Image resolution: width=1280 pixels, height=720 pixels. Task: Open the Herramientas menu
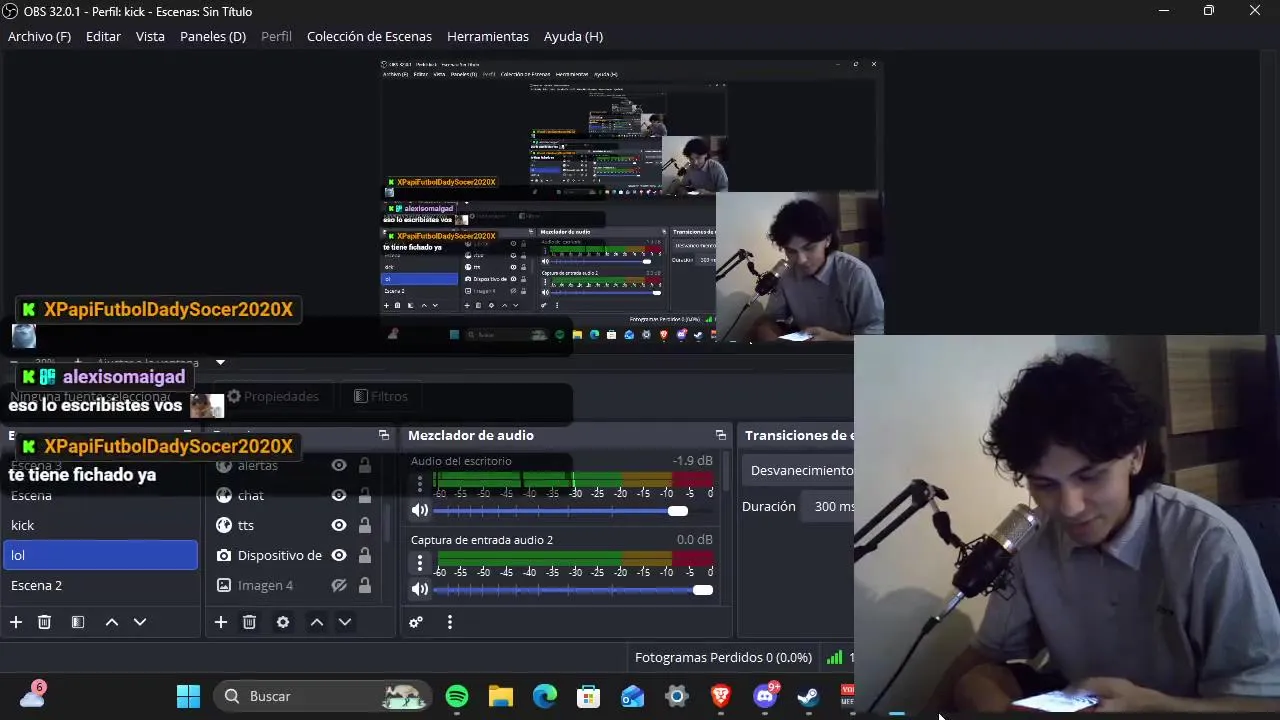pyautogui.click(x=488, y=36)
